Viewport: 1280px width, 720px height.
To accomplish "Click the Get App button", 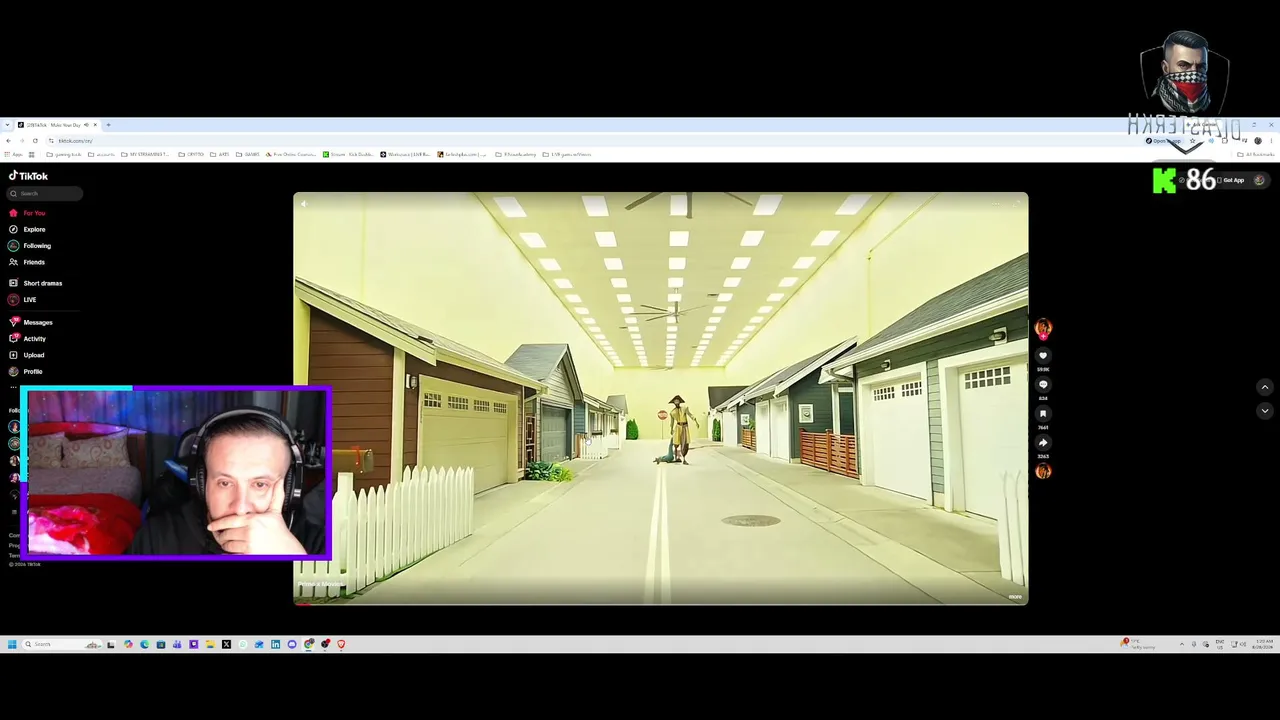I will [1232, 181].
